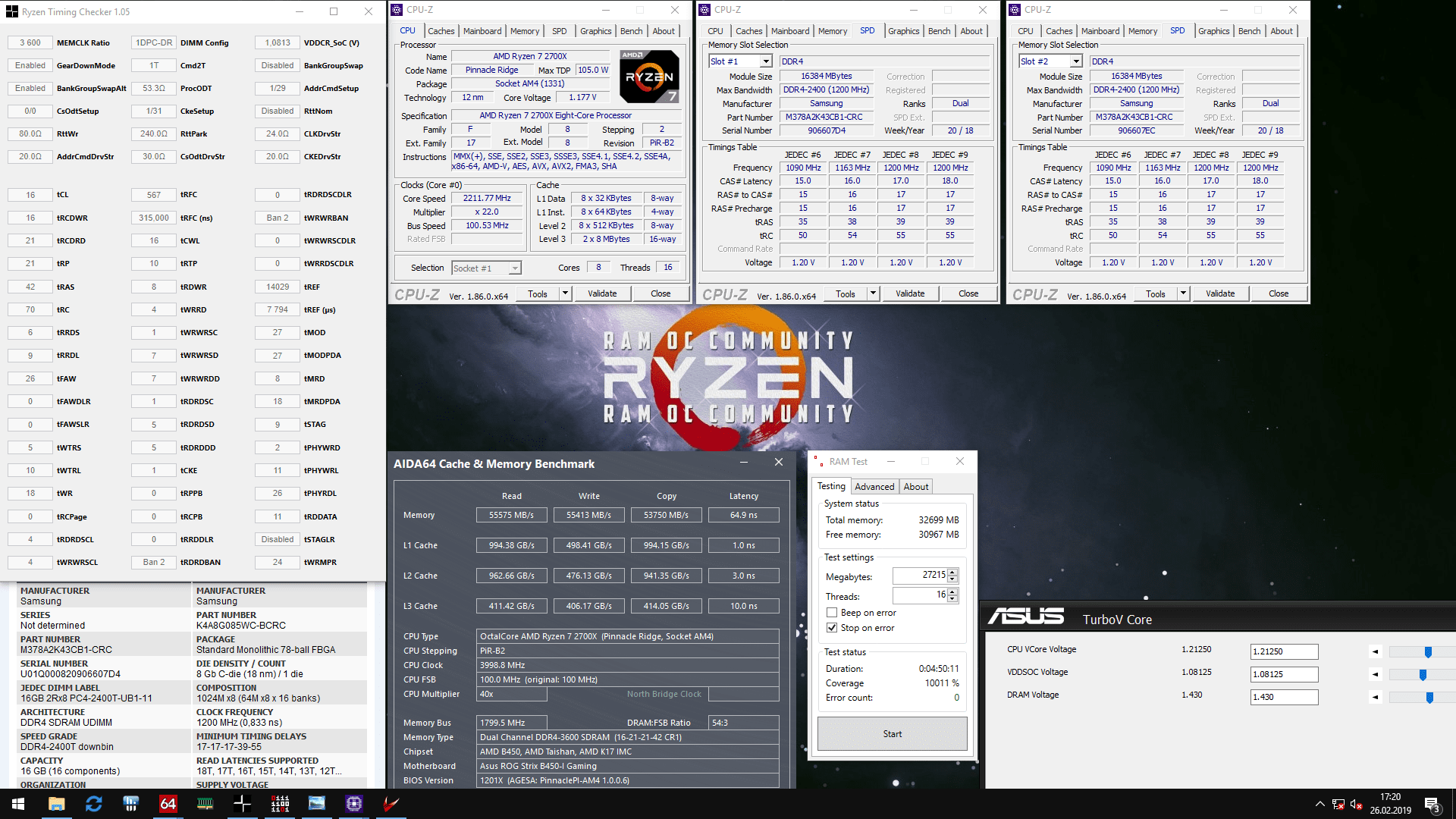Image resolution: width=1456 pixels, height=819 pixels.
Task: Open Mainboard tab in first CPU-Z window
Action: tap(482, 31)
